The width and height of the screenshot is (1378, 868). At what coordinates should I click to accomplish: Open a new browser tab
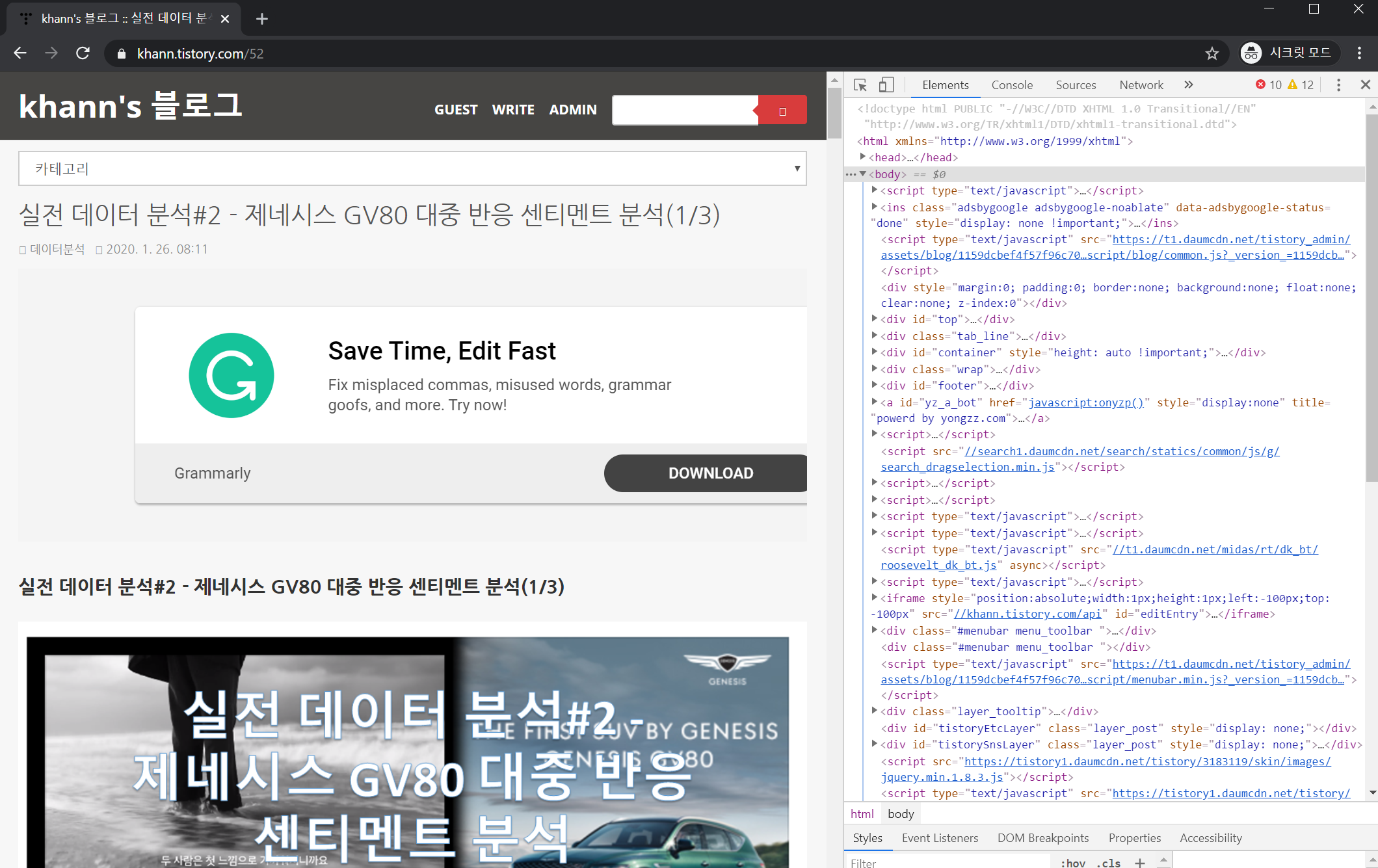tap(262, 19)
